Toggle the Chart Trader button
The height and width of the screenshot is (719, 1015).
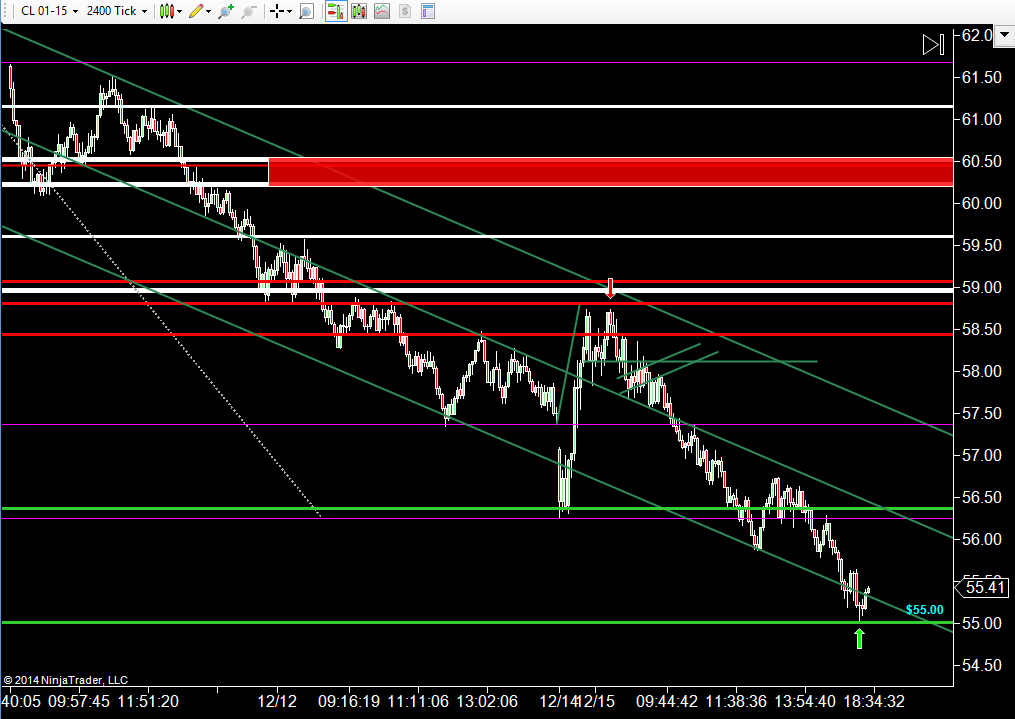(x=336, y=11)
